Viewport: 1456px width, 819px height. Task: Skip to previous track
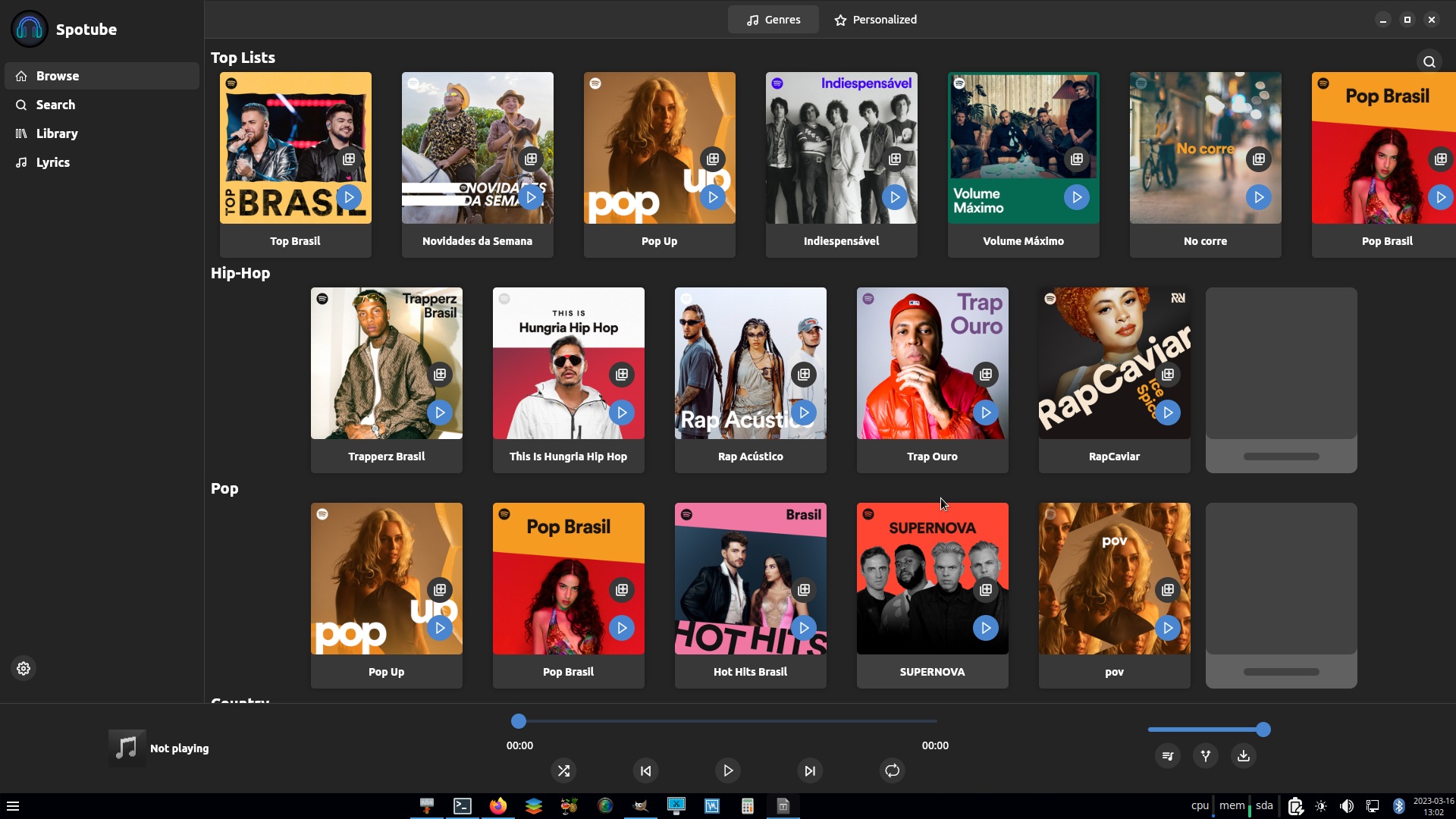coord(645,770)
